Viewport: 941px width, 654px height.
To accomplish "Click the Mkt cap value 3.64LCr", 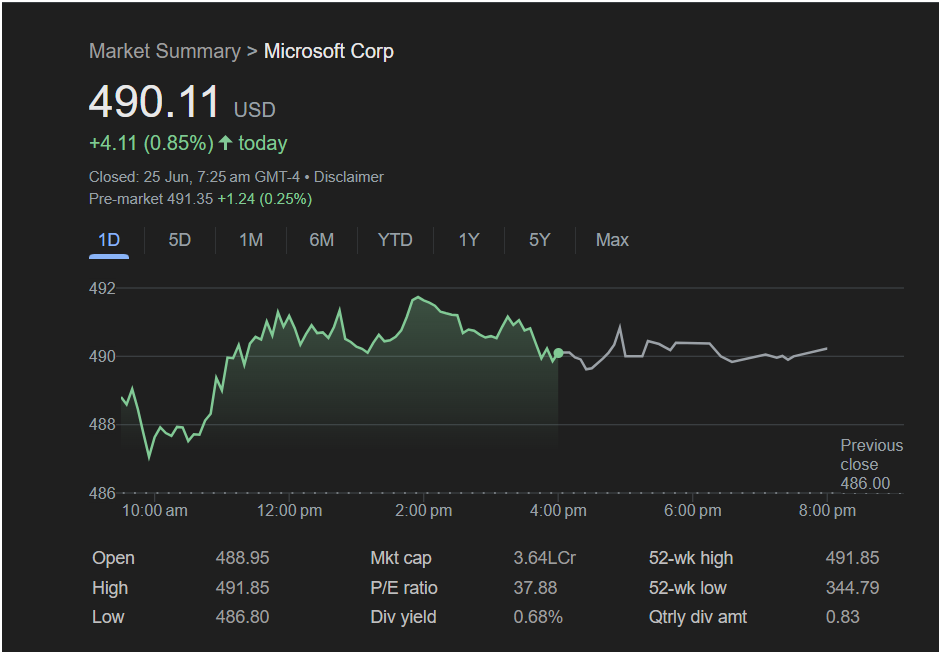I will coord(544,558).
